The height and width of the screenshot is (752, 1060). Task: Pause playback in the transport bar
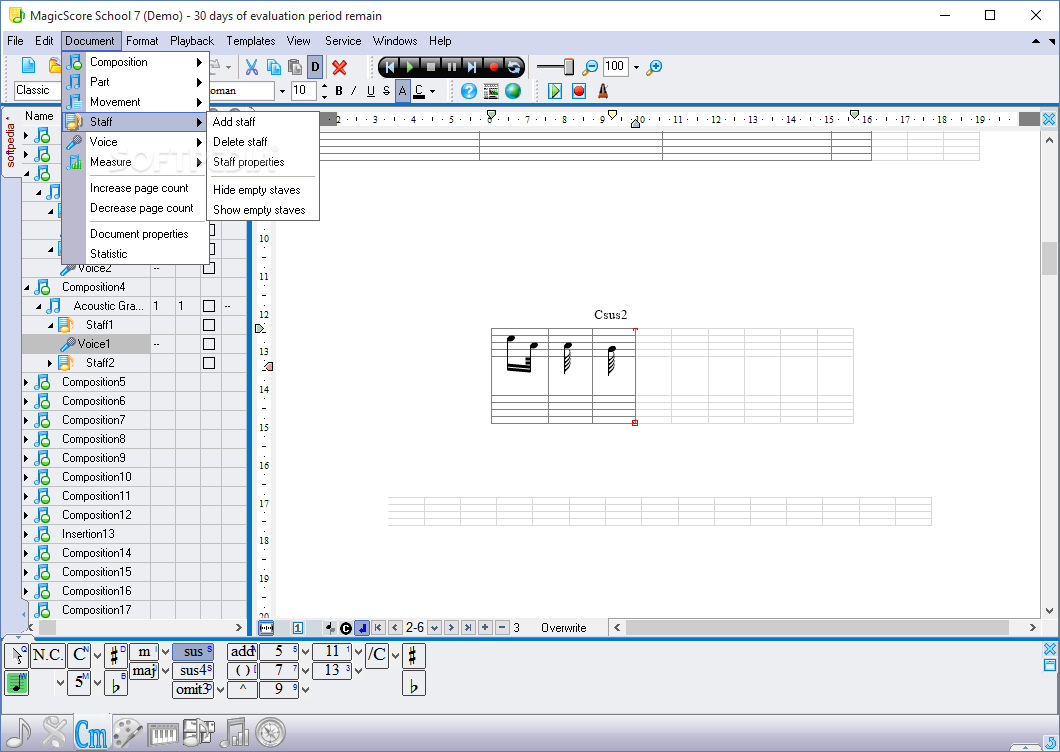tap(452, 67)
